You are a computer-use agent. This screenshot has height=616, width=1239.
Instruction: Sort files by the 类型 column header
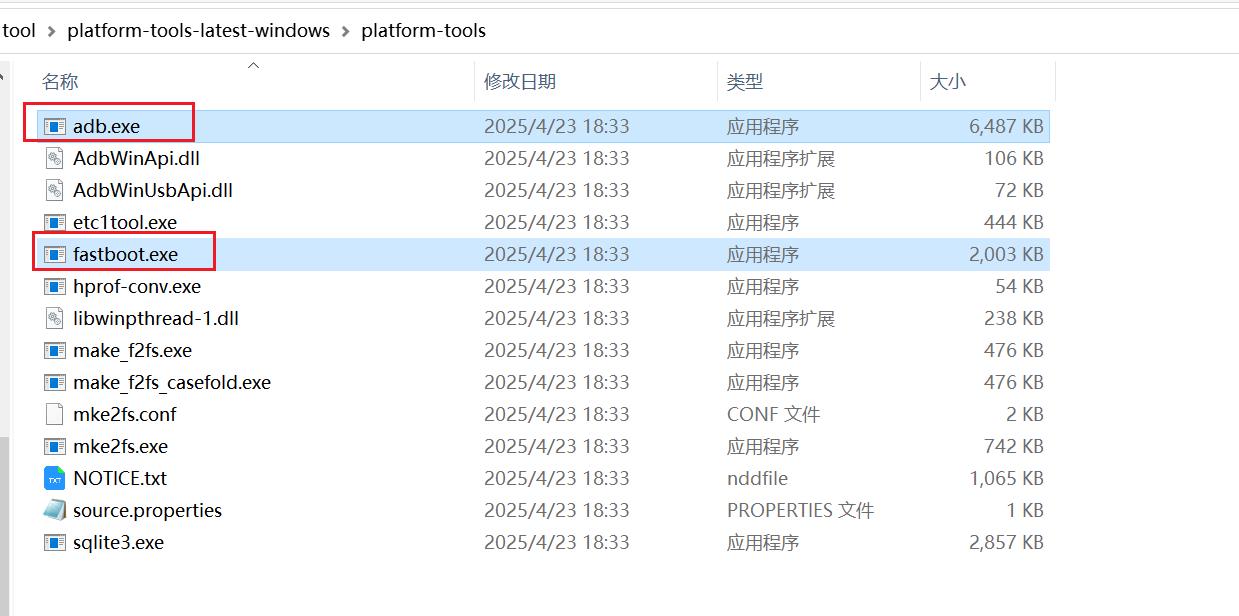(x=745, y=81)
